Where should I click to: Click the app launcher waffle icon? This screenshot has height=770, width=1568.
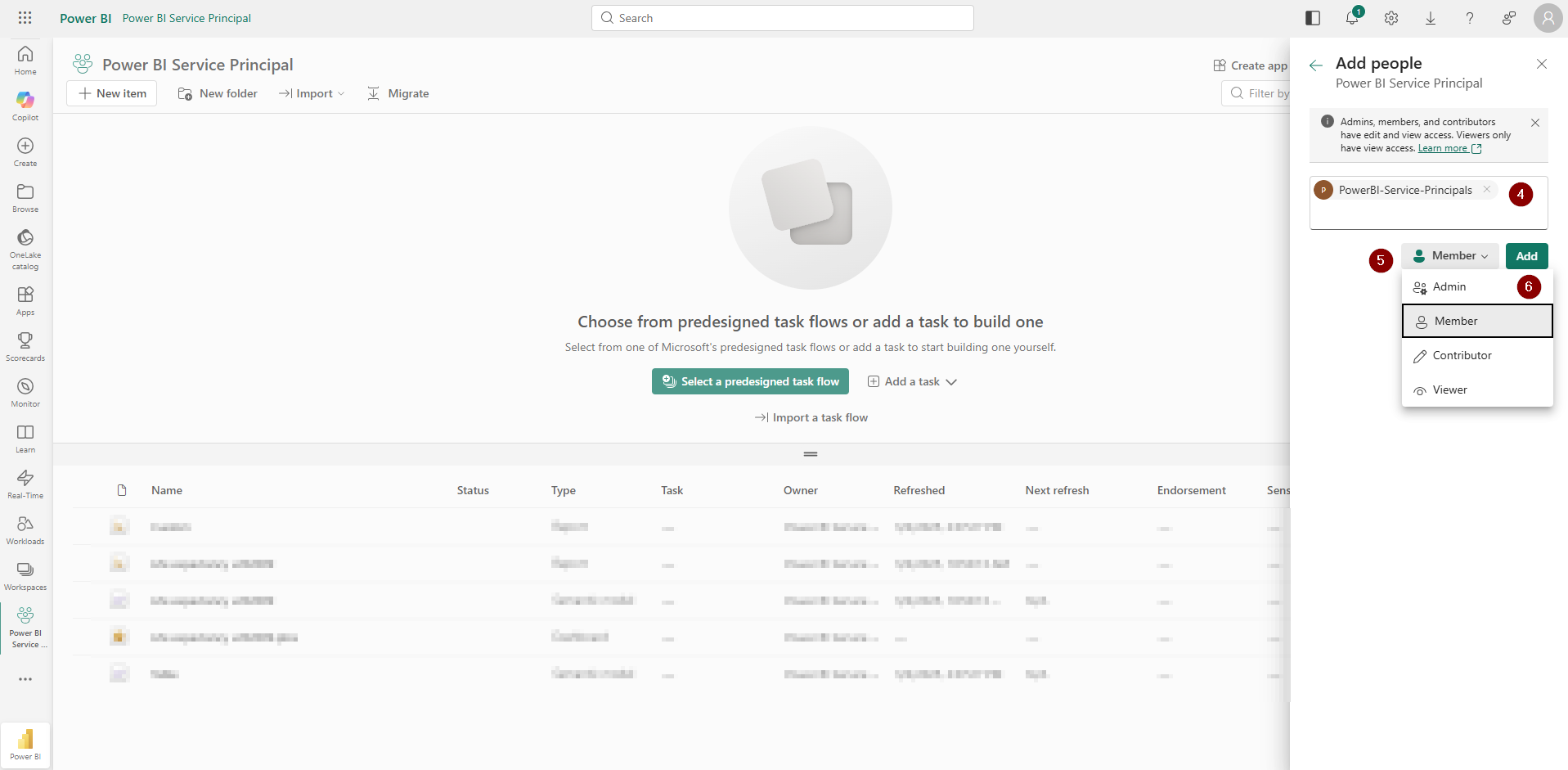tap(25, 18)
